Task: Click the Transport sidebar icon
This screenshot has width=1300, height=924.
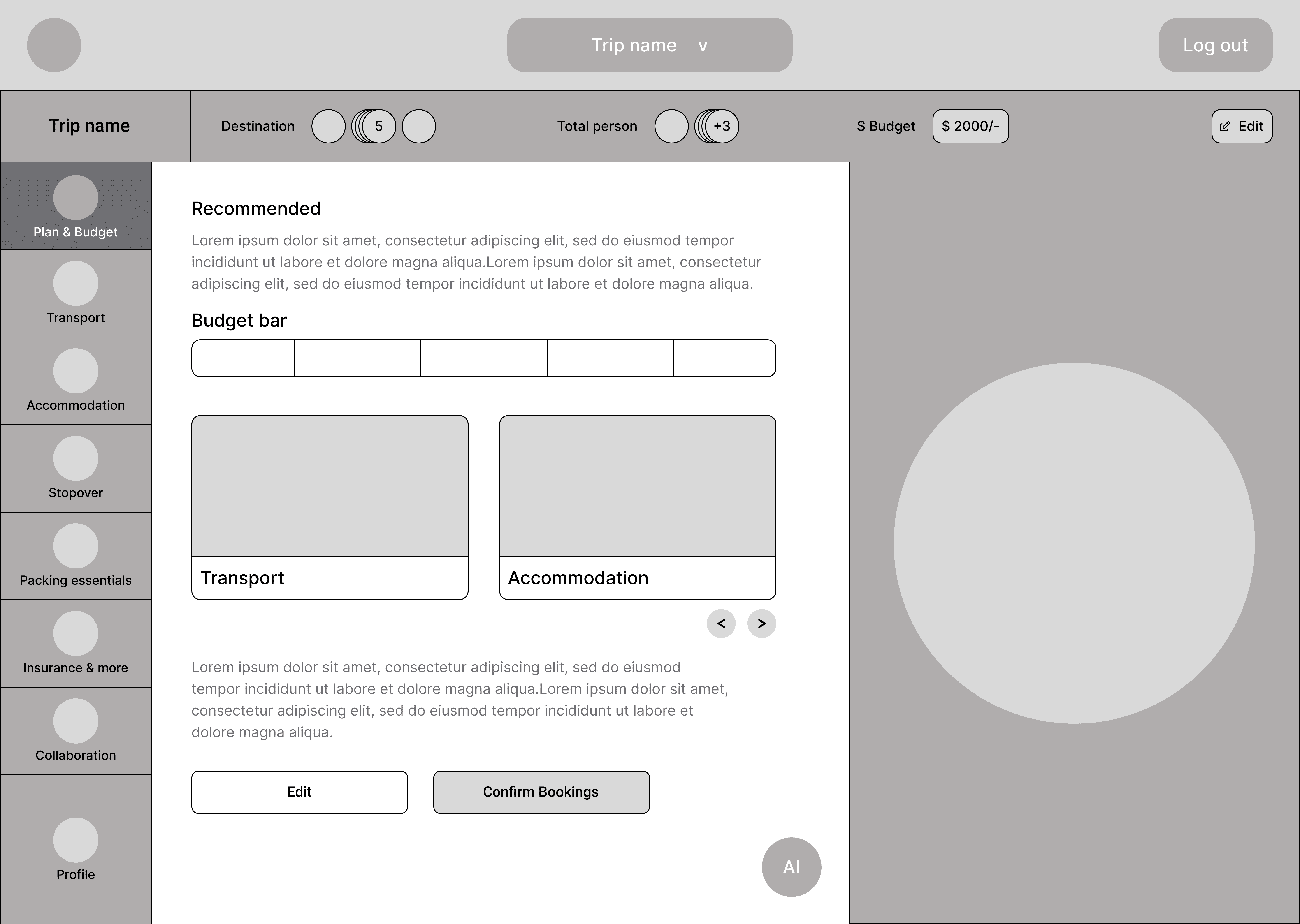Action: click(x=76, y=283)
